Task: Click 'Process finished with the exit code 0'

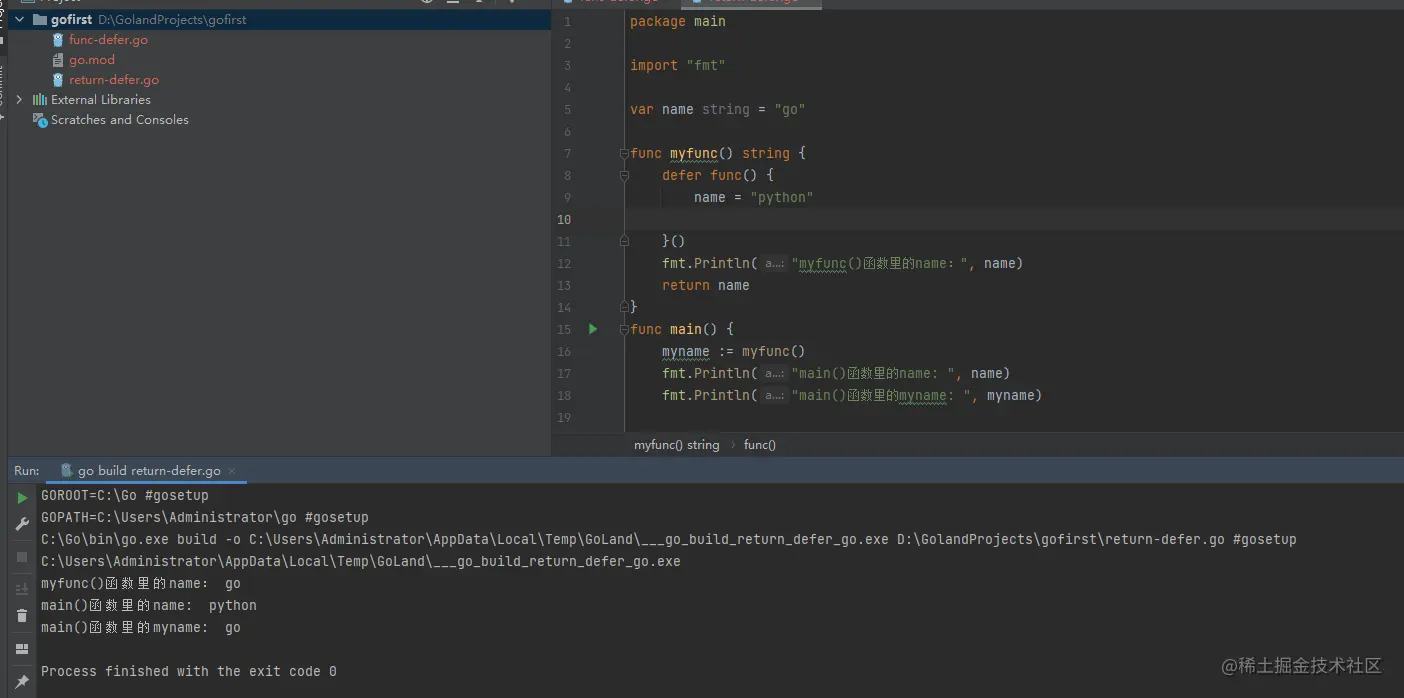Action: pos(189,672)
